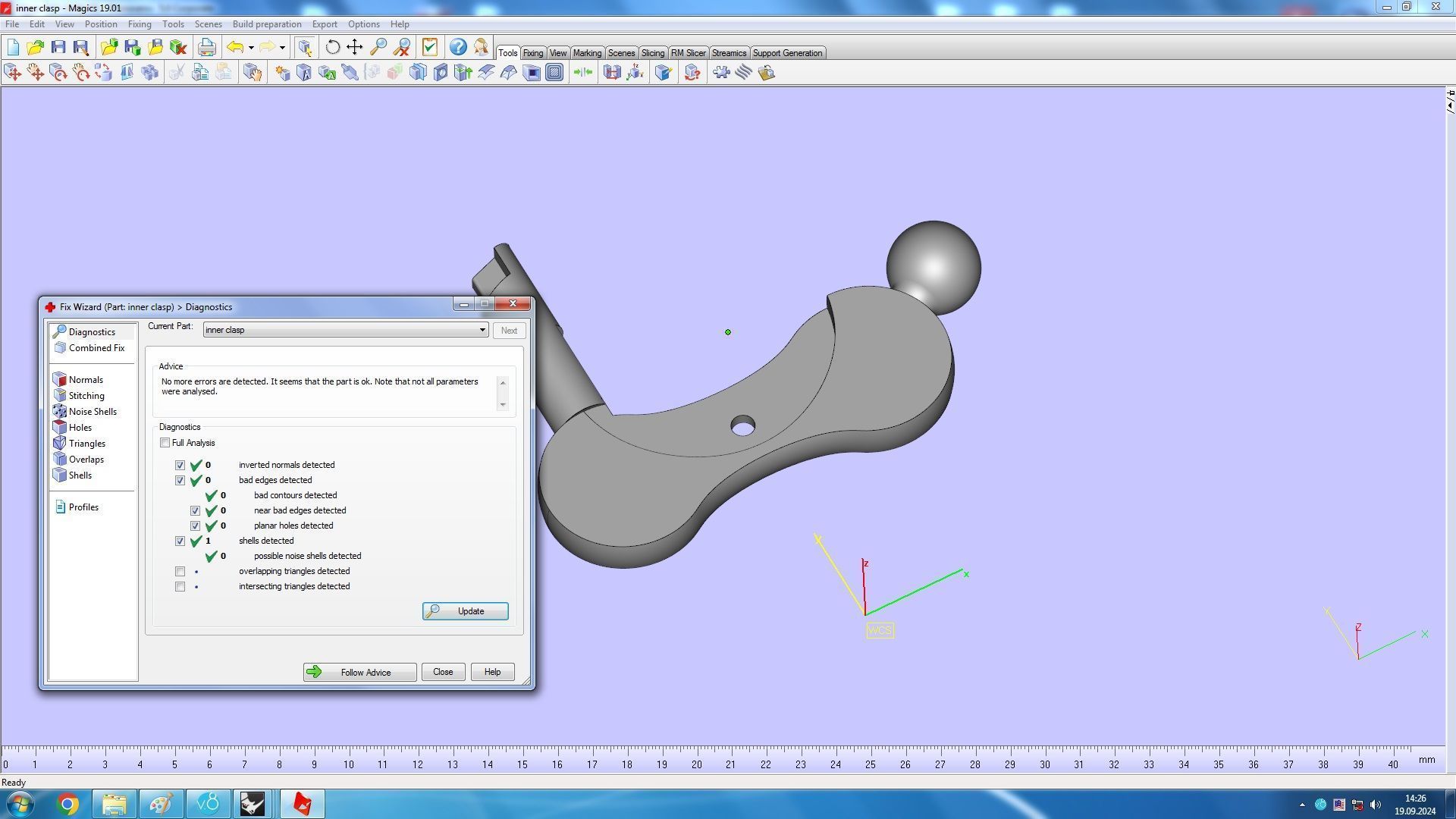Click the Zoom magnifier icon
1456x819 pixels.
click(378, 48)
